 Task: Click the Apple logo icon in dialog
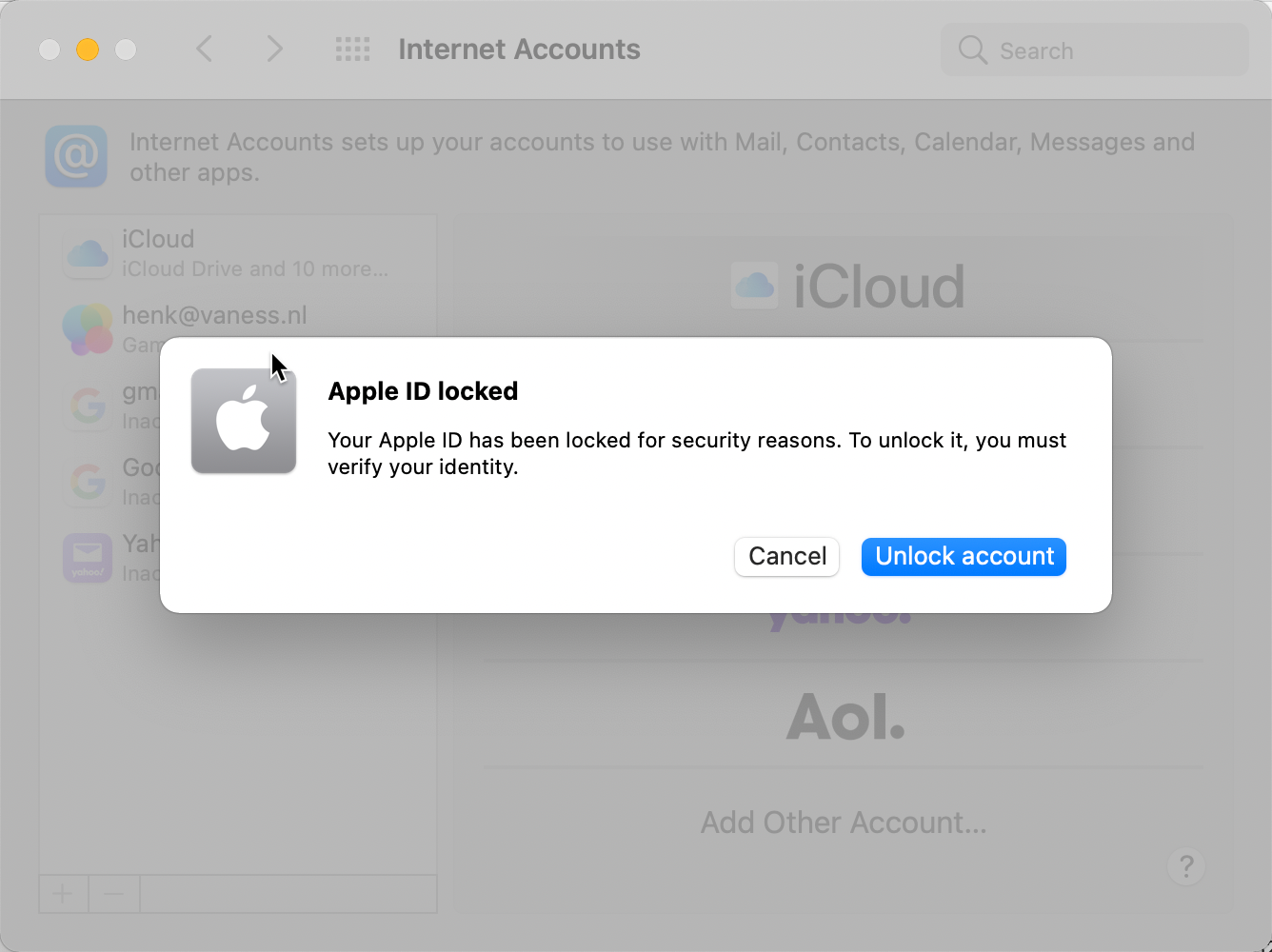point(244,421)
